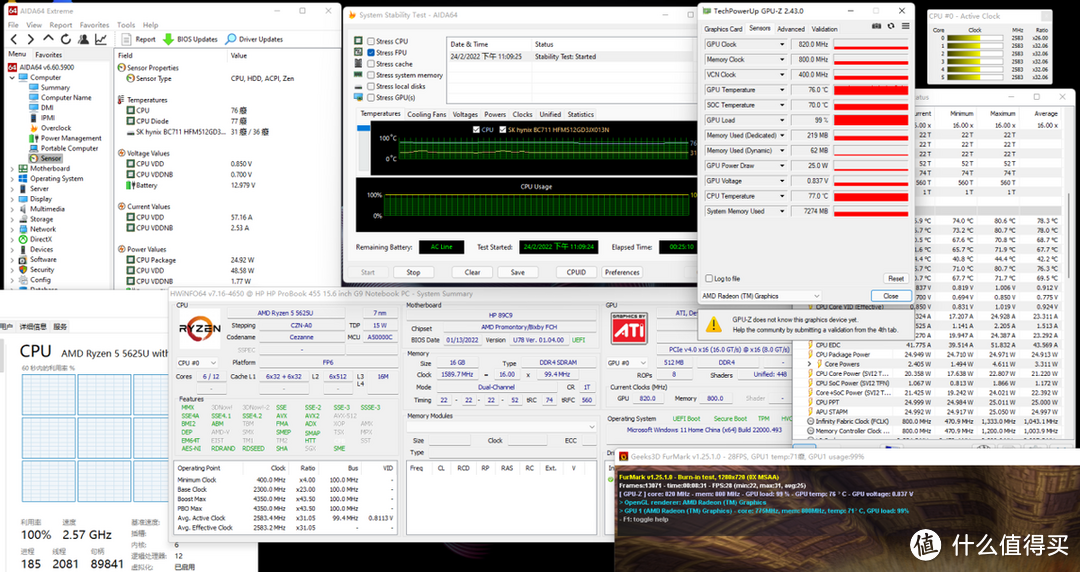This screenshot has width=1080, height=572.
Task: Click the Refresh icon in AIDA64 toolbar
Action: pyautogui.click(x=65, y=39)
